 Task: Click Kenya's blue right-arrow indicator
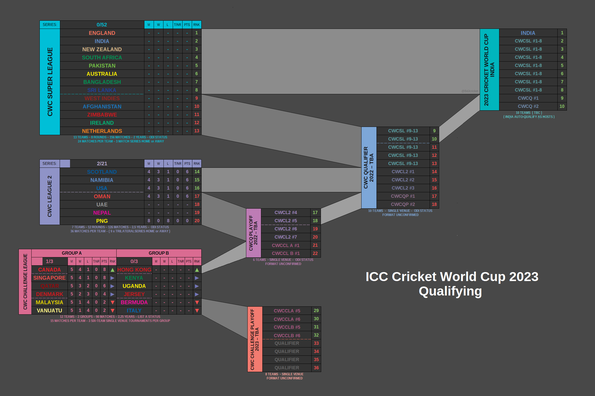pyautogui.click(x=197, y=278)
